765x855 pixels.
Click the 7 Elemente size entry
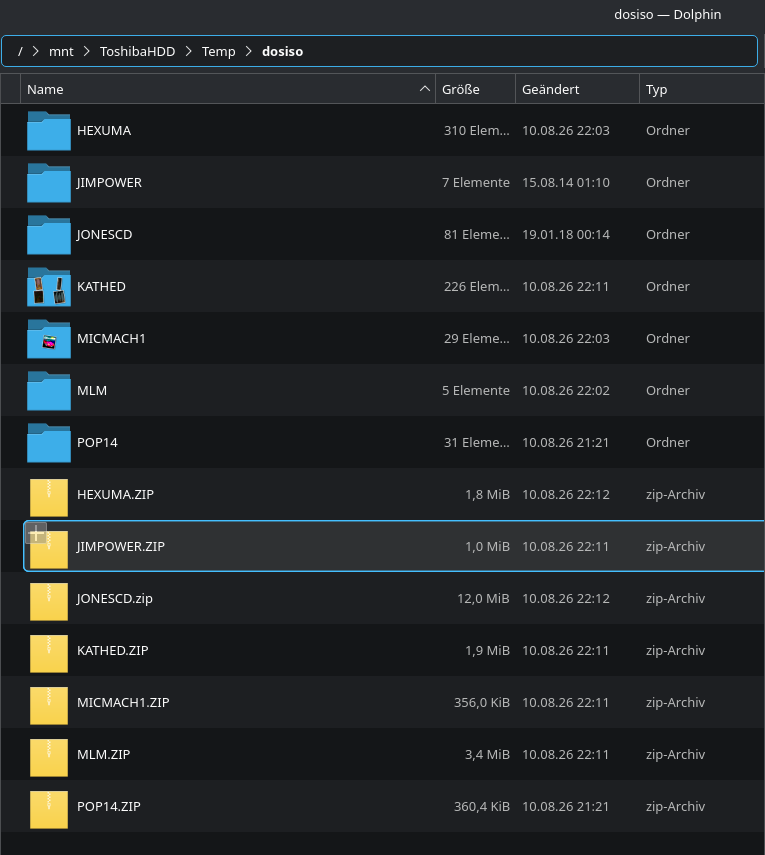476,183
